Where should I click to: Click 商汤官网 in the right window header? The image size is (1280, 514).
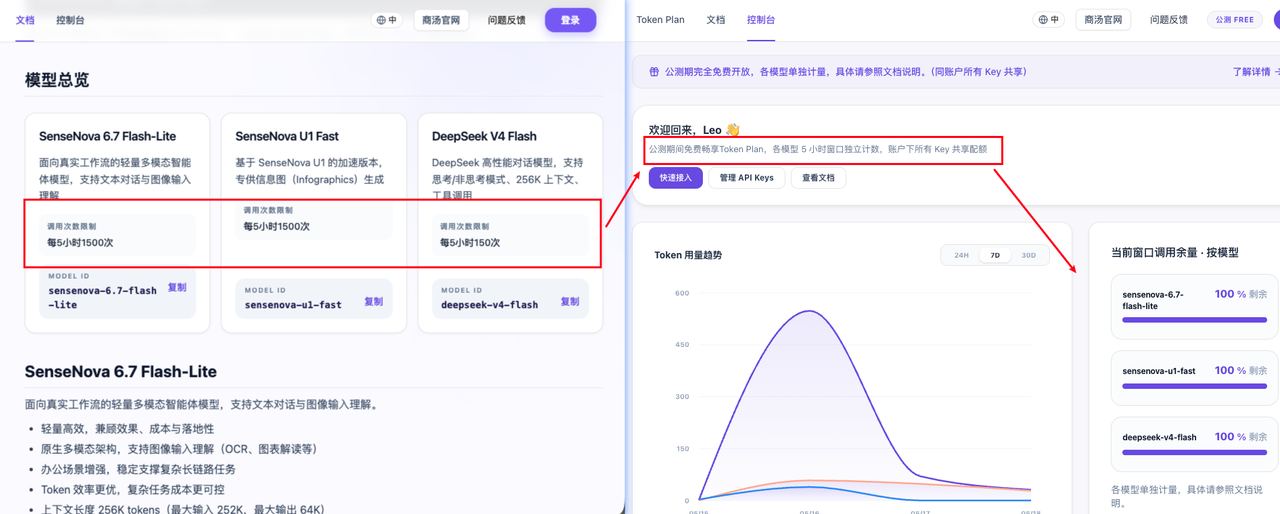[x=1103, y=19]
